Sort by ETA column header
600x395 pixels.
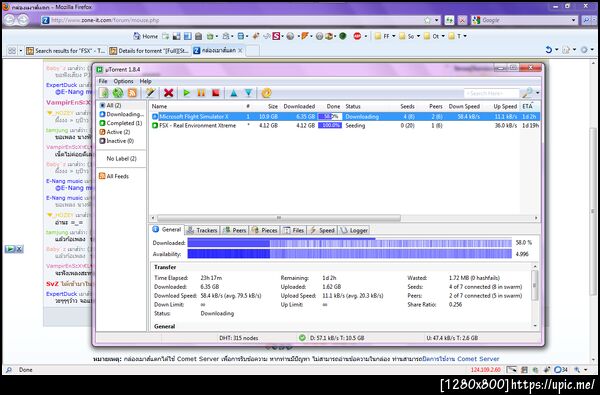point(527,106)
